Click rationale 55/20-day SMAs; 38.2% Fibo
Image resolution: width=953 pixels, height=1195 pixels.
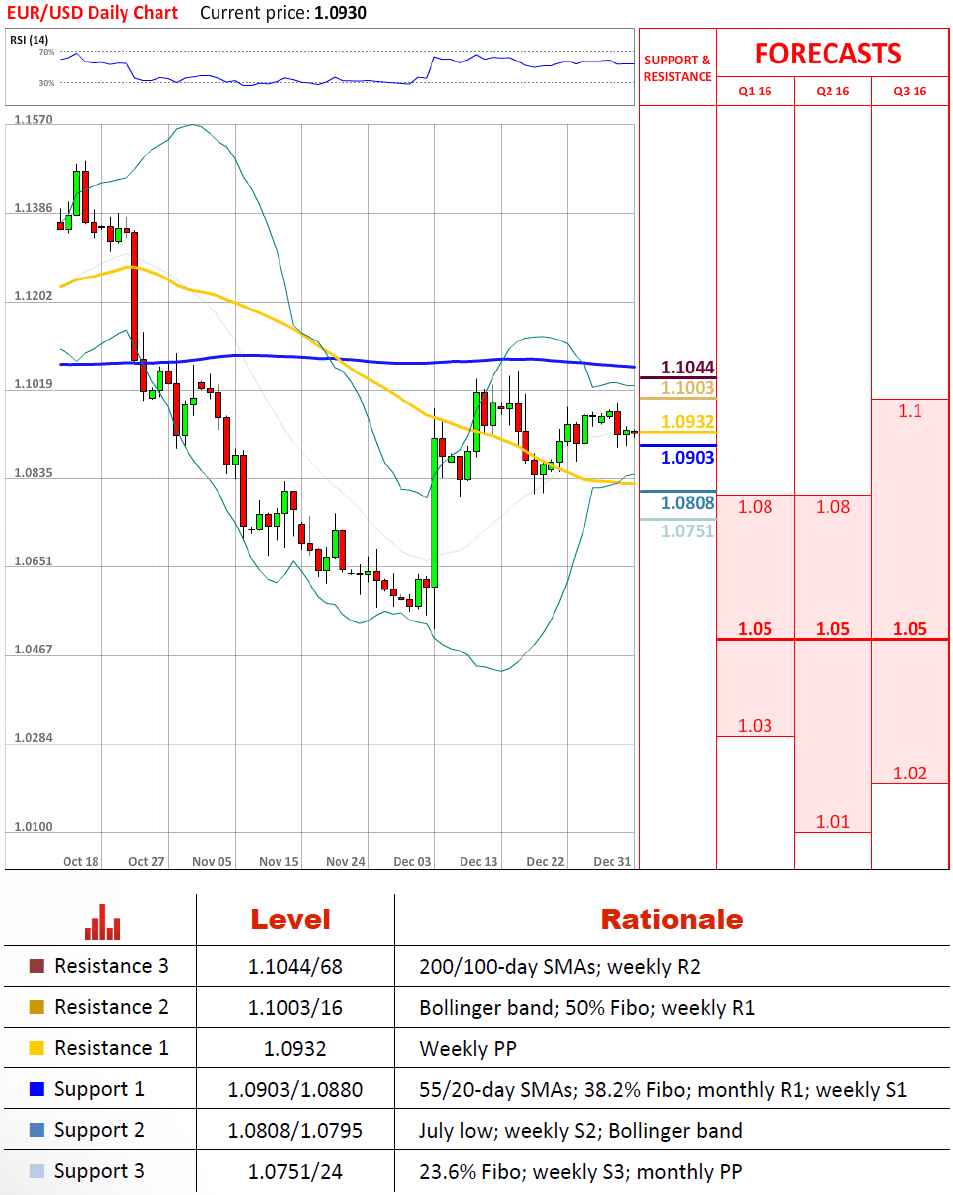(x=663, y=1091)
